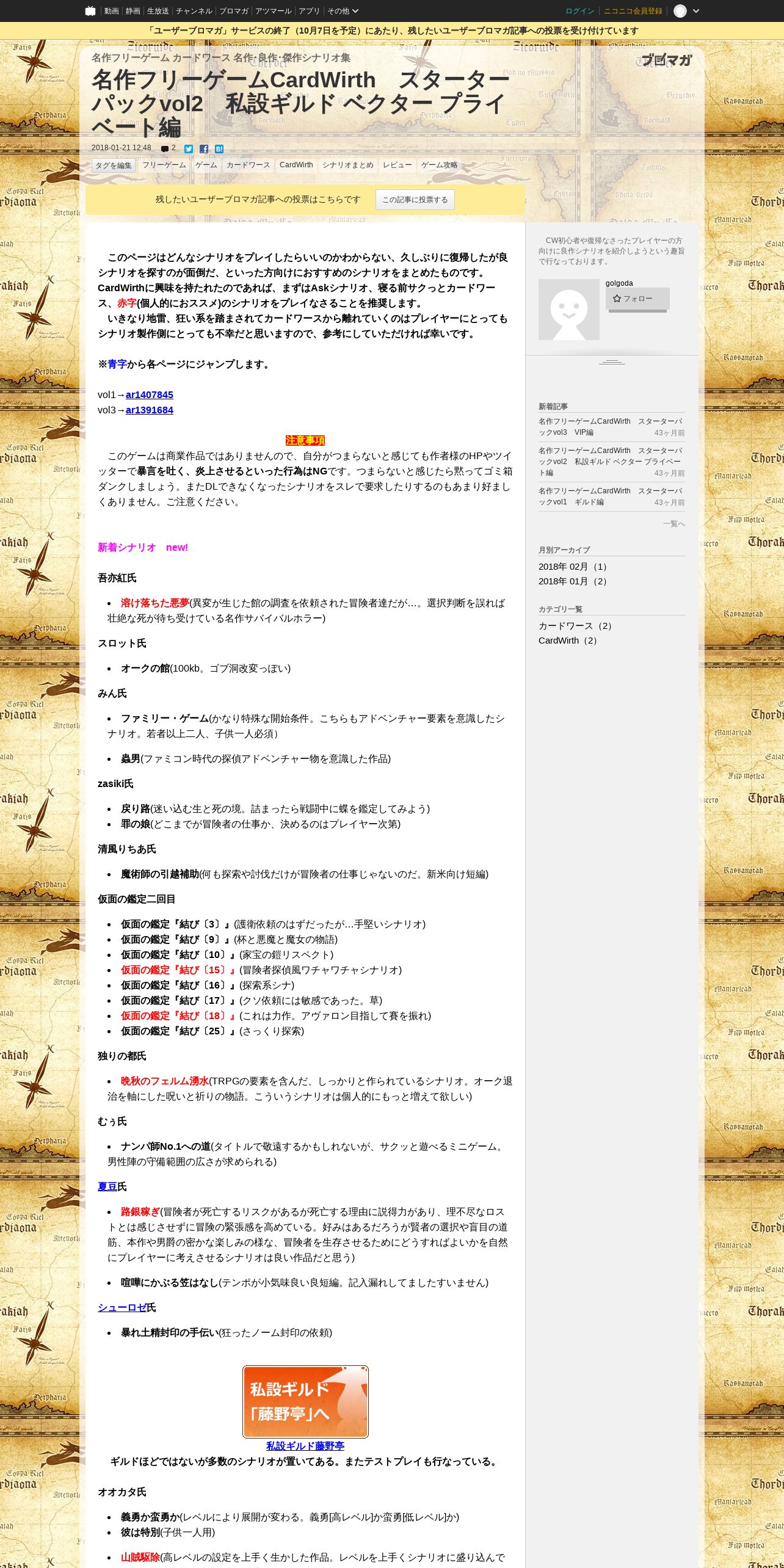Click the golgoda username text
The height and width of the screenshot is (1568, 784).
pyautogui.click(x=619, y=283)
